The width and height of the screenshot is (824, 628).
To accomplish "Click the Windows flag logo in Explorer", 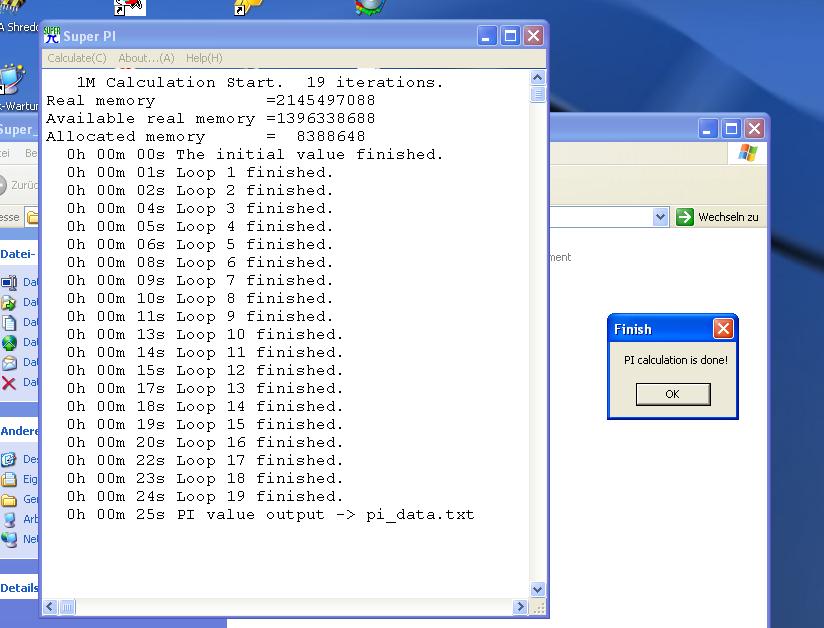I will coord(747,153).
